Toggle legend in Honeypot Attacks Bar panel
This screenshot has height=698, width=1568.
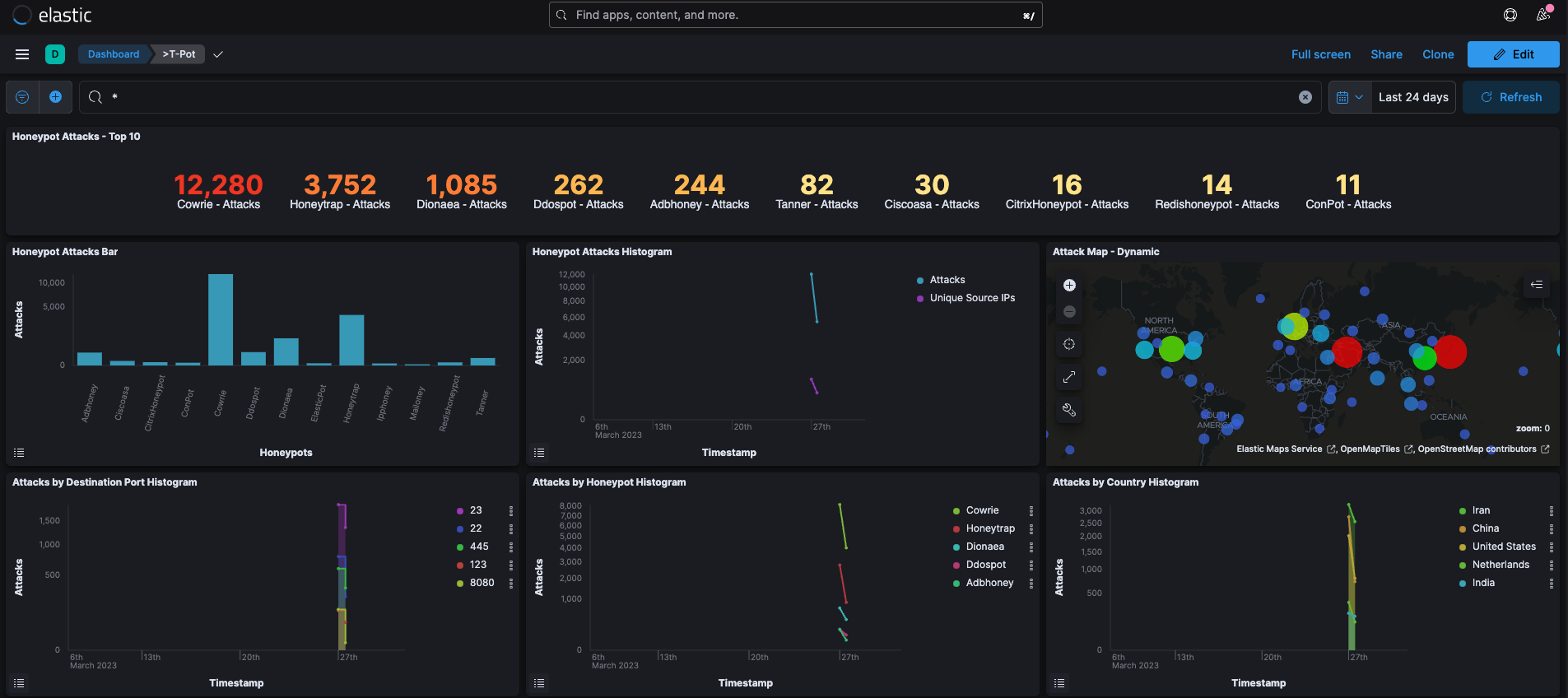[19, 453]
